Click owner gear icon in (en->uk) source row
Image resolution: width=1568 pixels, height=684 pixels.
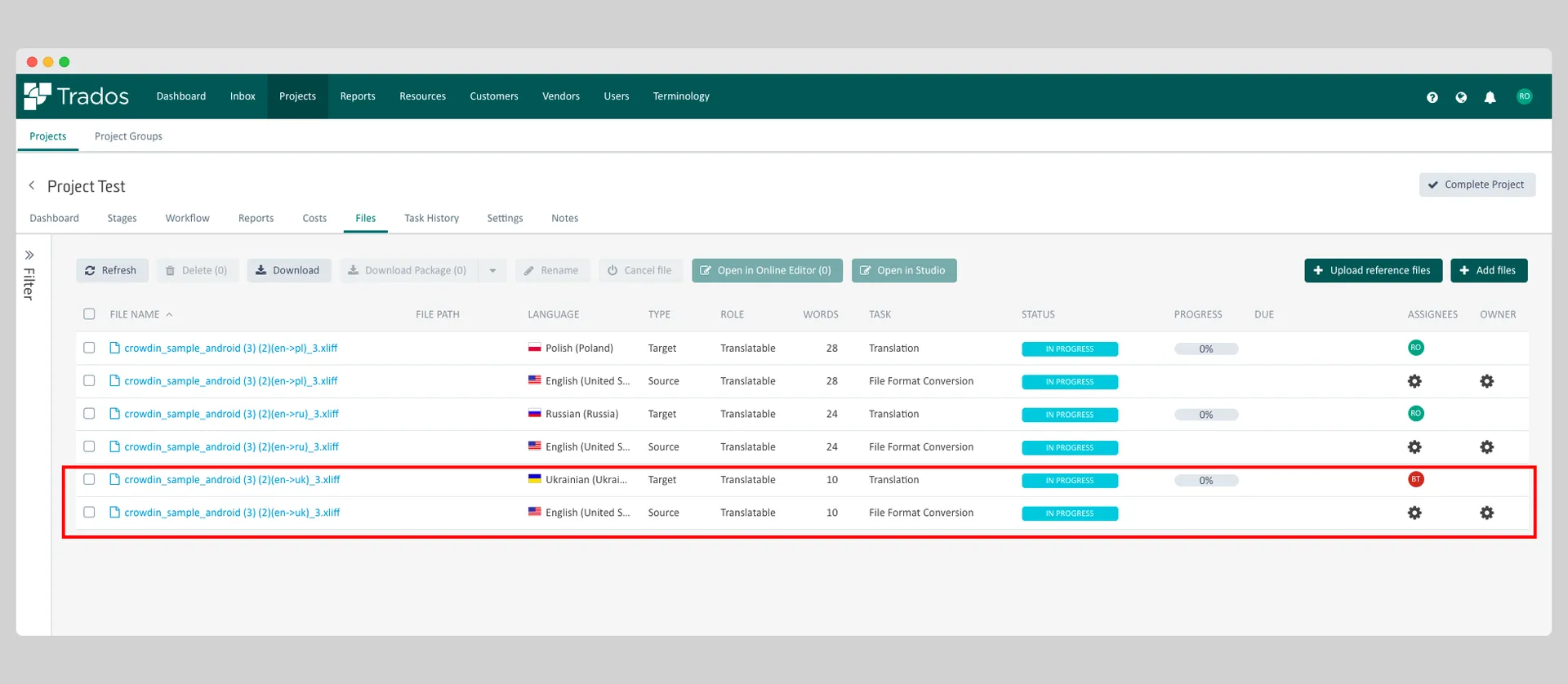[1487, 513]
